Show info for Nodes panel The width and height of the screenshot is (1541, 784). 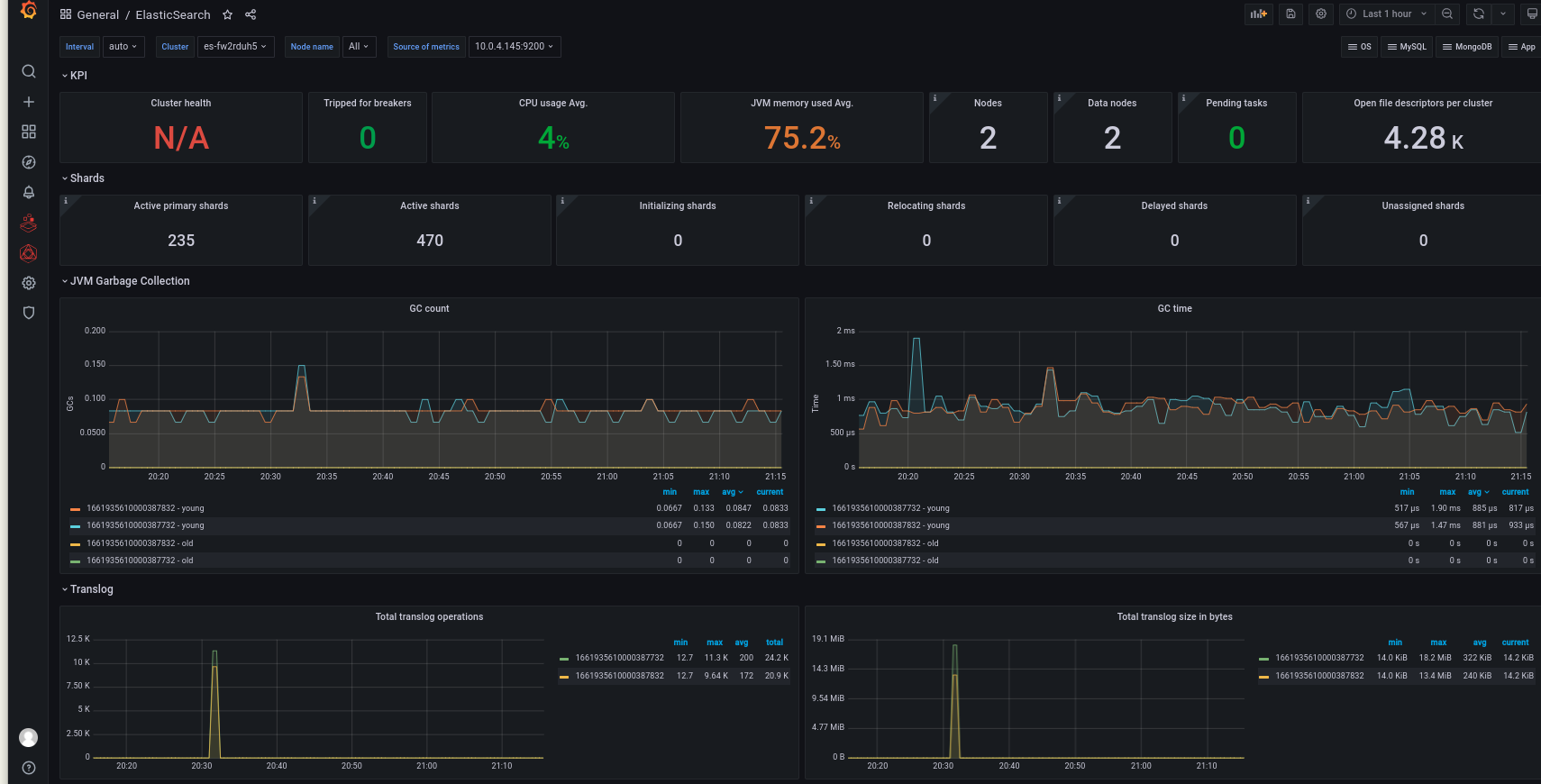pos(935,98)
